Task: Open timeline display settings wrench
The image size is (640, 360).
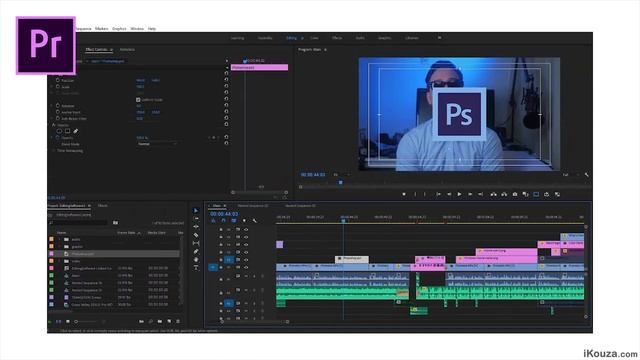Action: pyautogui.click(x=255, y=221)
